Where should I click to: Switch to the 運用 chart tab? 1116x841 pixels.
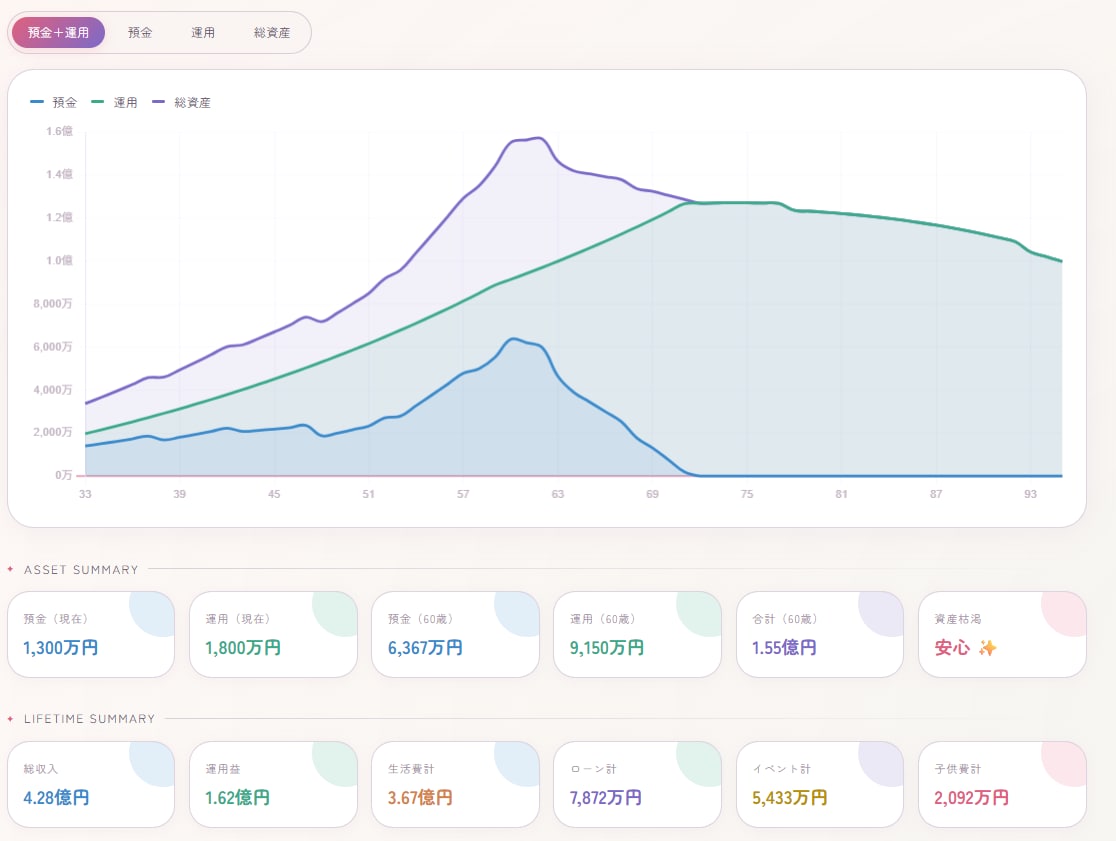pyautogui.click(x=203, y=33)
